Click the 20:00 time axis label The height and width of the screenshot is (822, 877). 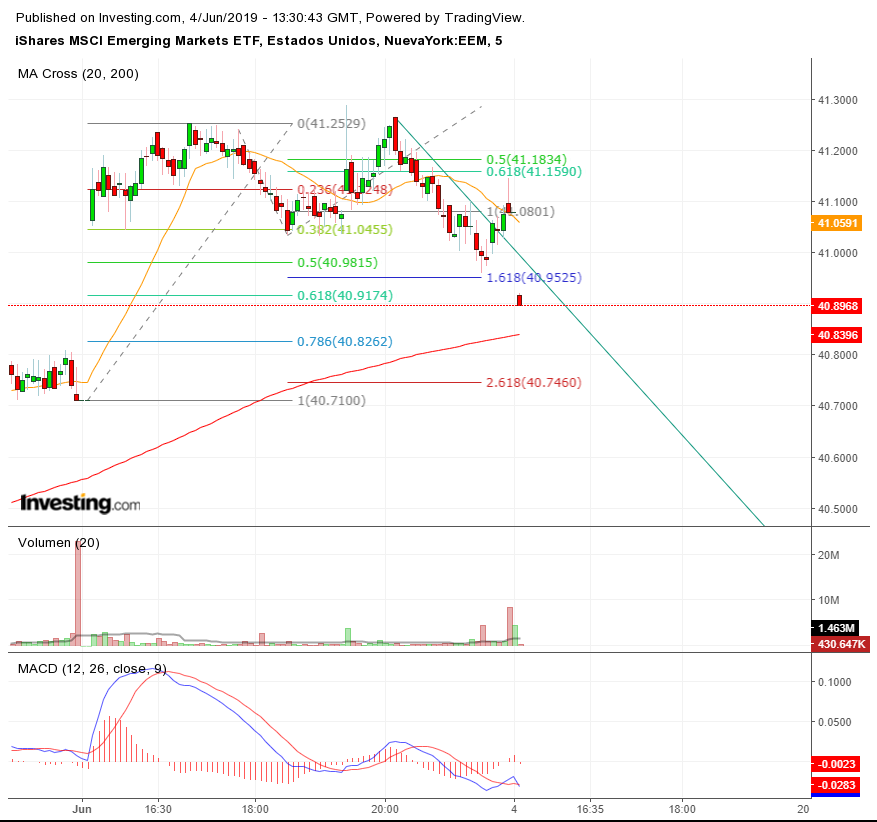385,809
